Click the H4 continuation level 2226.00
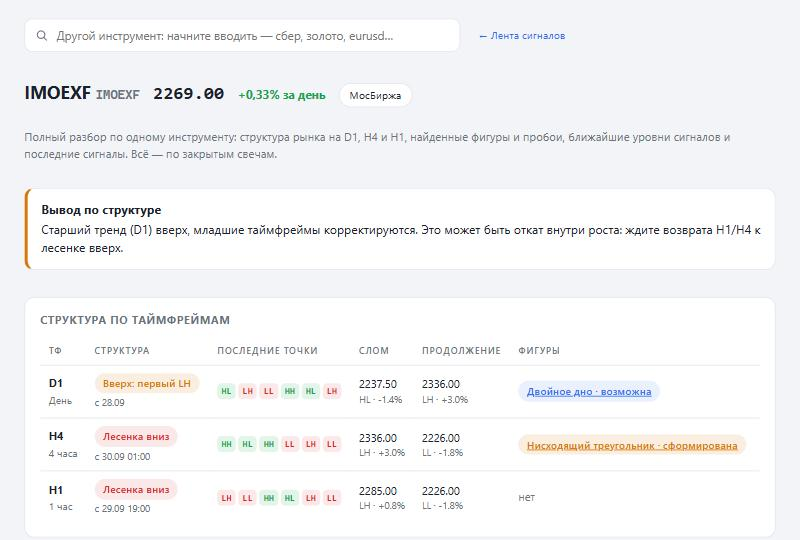800x540 pixels. (441, 438)
